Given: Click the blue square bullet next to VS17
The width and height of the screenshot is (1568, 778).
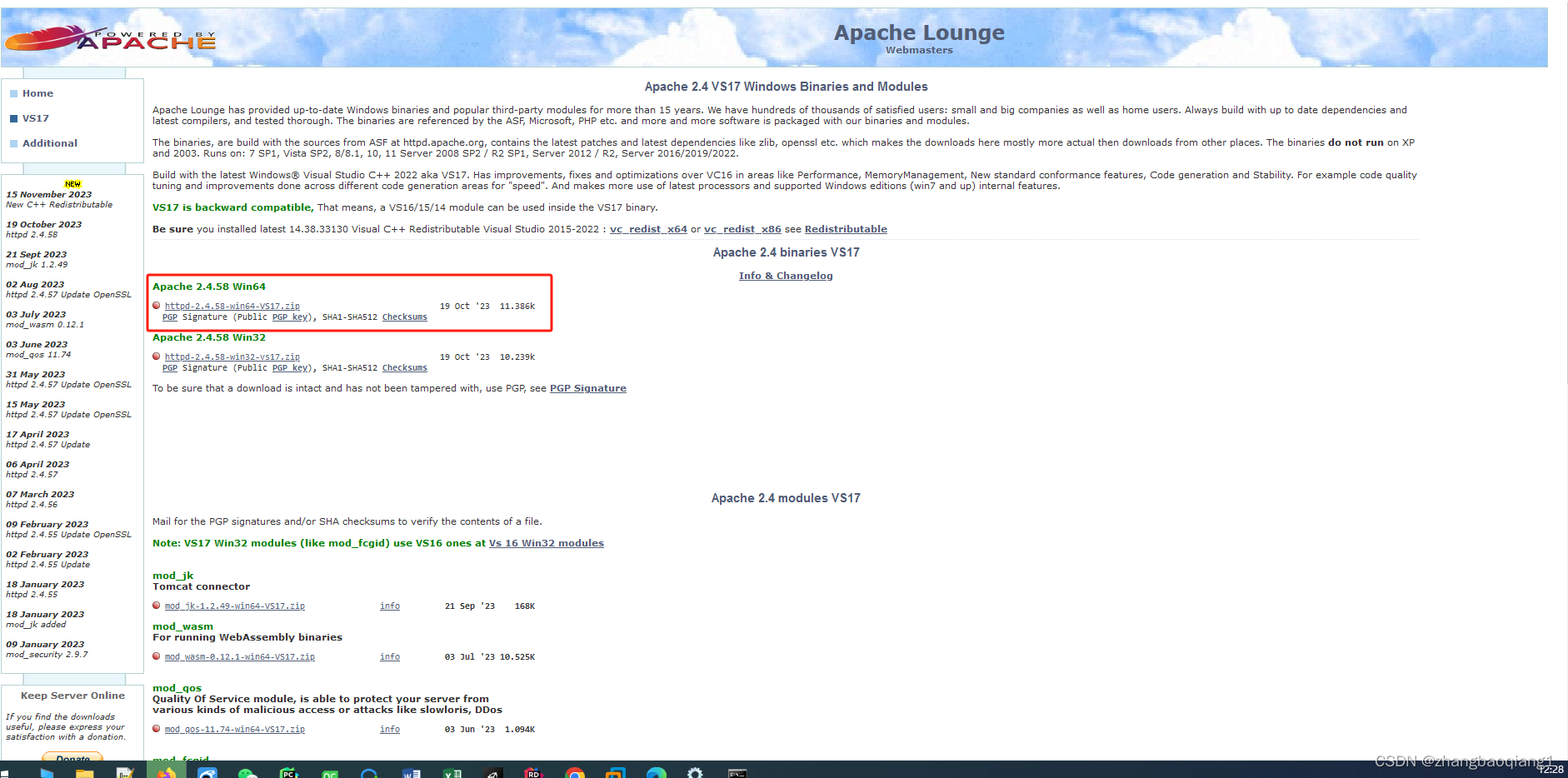Looking at the screenshot, I should [x=13, y=118].
